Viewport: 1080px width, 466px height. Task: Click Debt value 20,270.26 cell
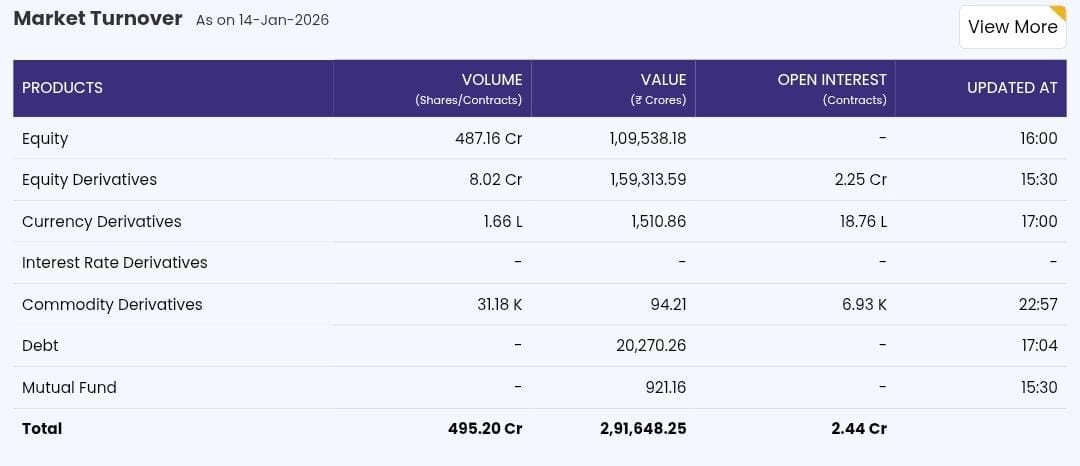(x=651, y=346)
